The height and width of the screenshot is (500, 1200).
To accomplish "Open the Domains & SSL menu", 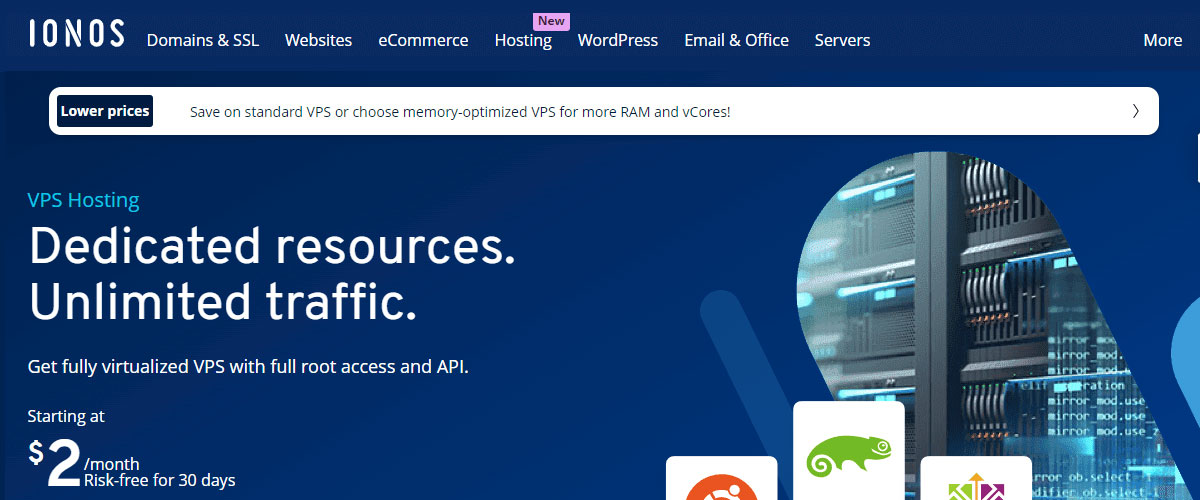I will 203,40.
